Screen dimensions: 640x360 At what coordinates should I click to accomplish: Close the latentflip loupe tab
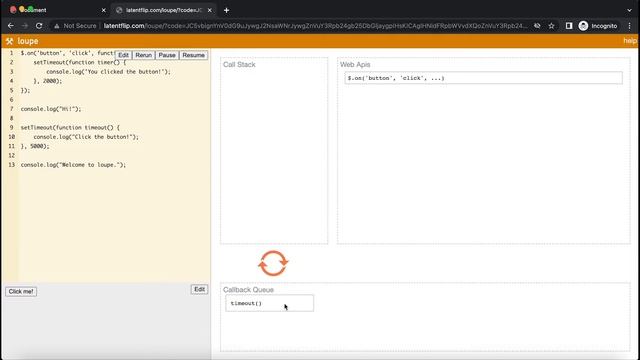pyautogui.click(x=210, y=10)
